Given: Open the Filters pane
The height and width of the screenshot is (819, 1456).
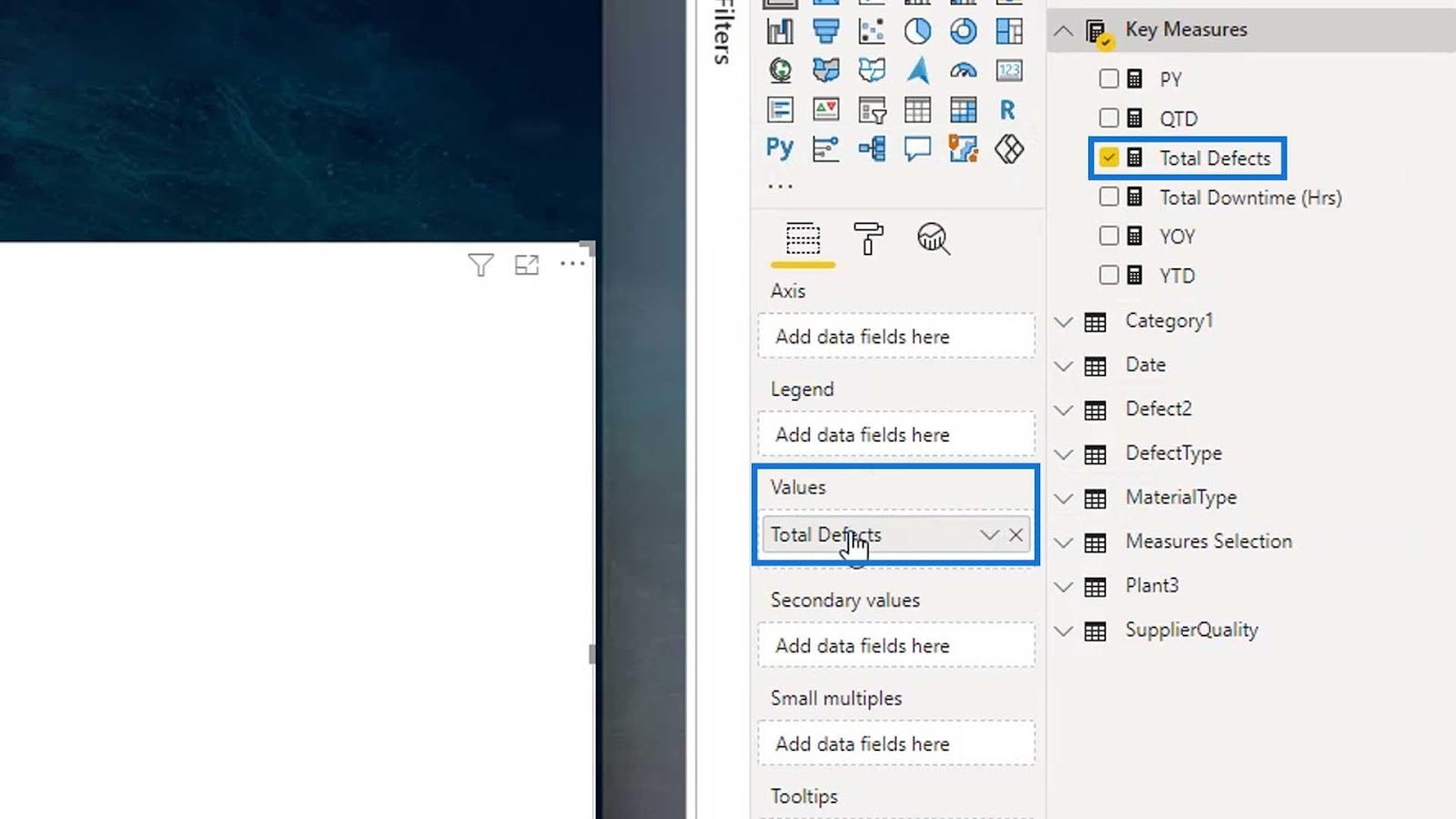Looking at the screenshot, I should [x=723, y=34].
